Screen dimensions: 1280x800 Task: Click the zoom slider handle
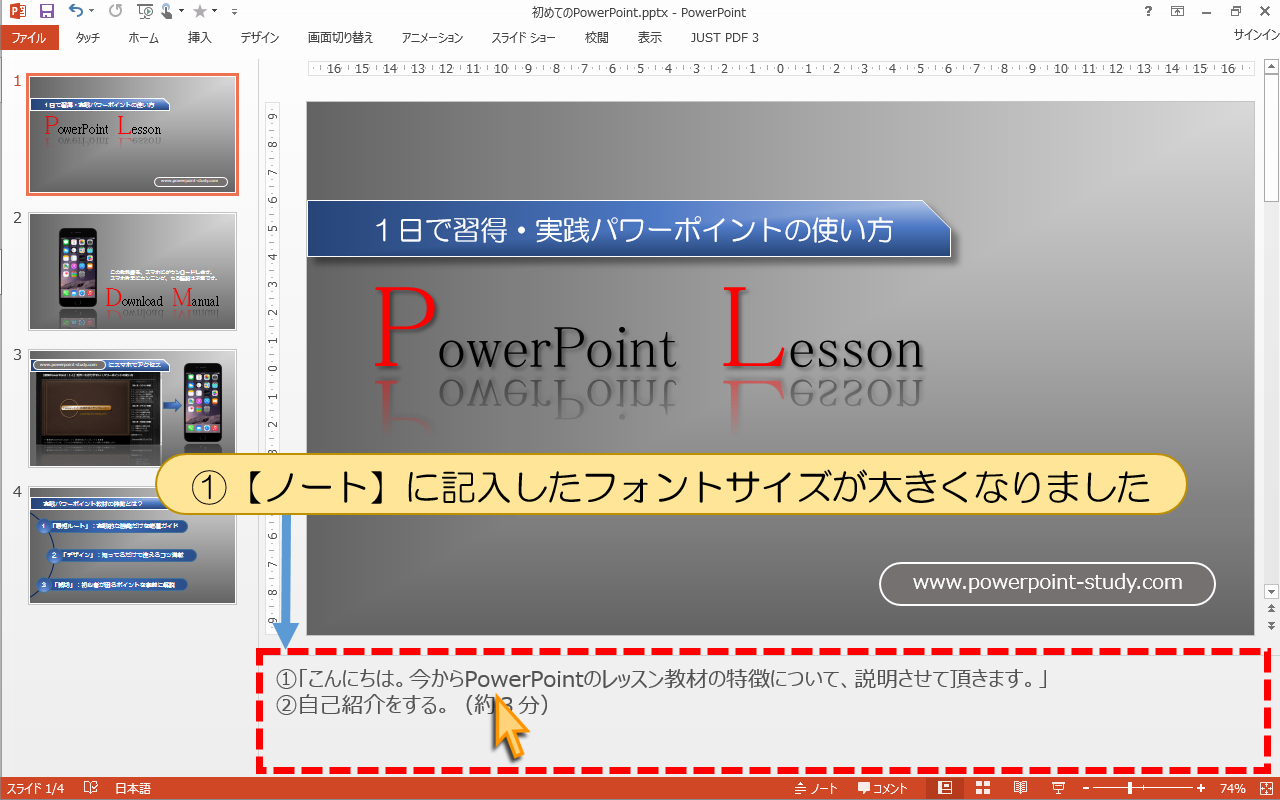(x=1130, y=789)
